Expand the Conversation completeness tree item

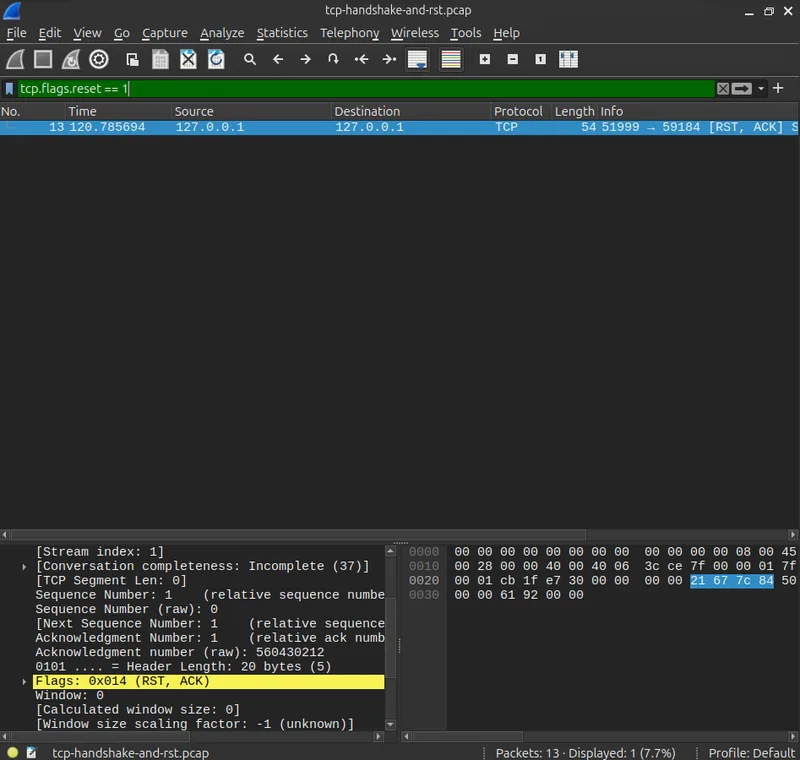click(x=24, y=567)
